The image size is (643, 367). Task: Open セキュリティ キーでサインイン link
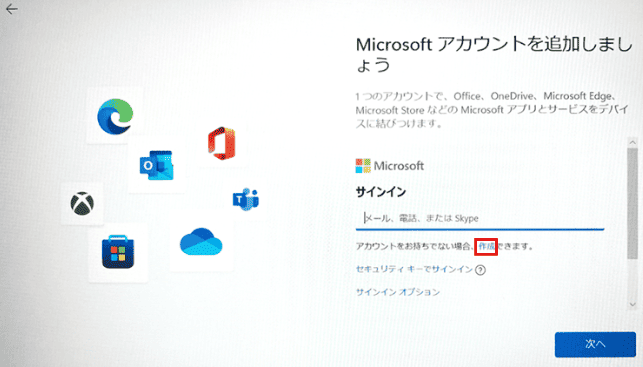[x=414, y=269]
